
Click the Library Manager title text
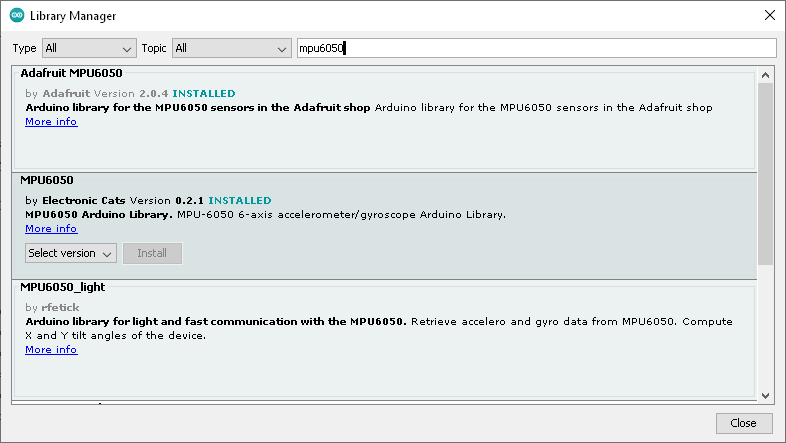(73, 16)
